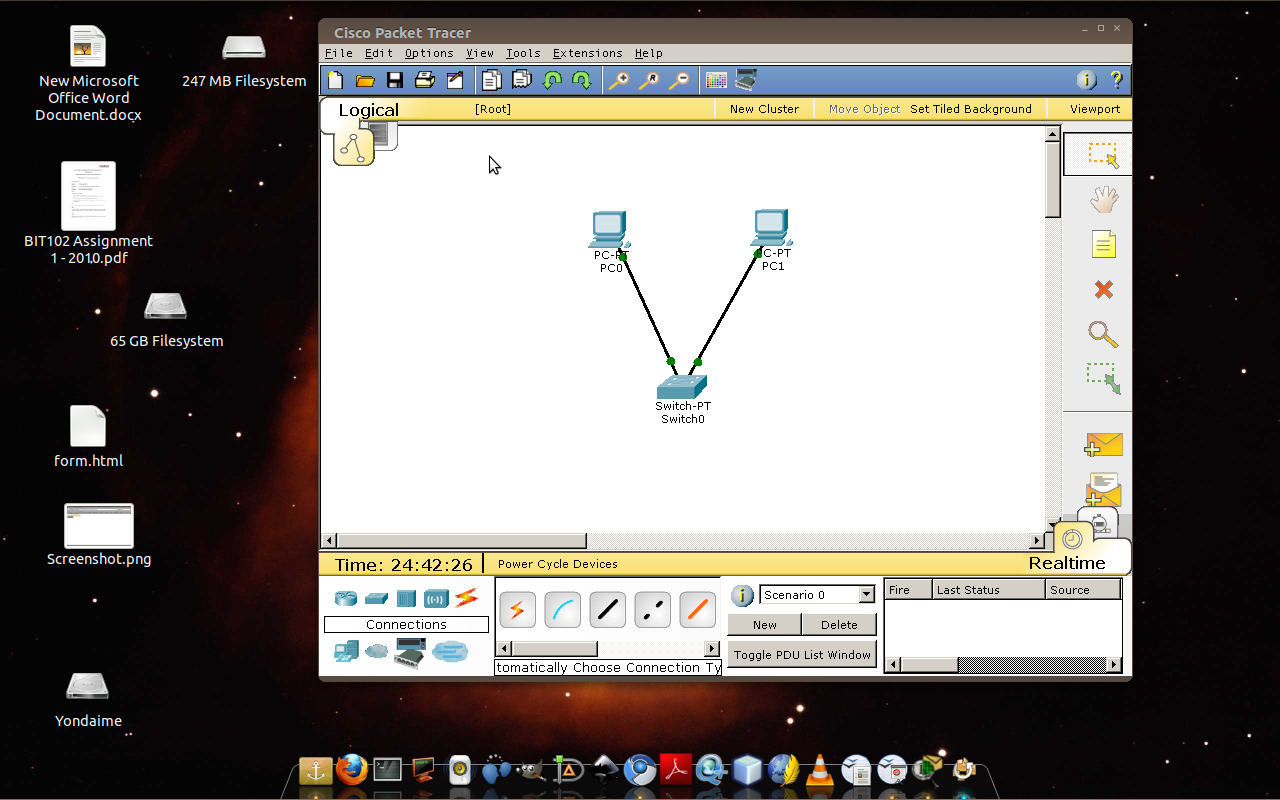
Task: Choose the Resize Shape tool
Action: point(1104,378)
